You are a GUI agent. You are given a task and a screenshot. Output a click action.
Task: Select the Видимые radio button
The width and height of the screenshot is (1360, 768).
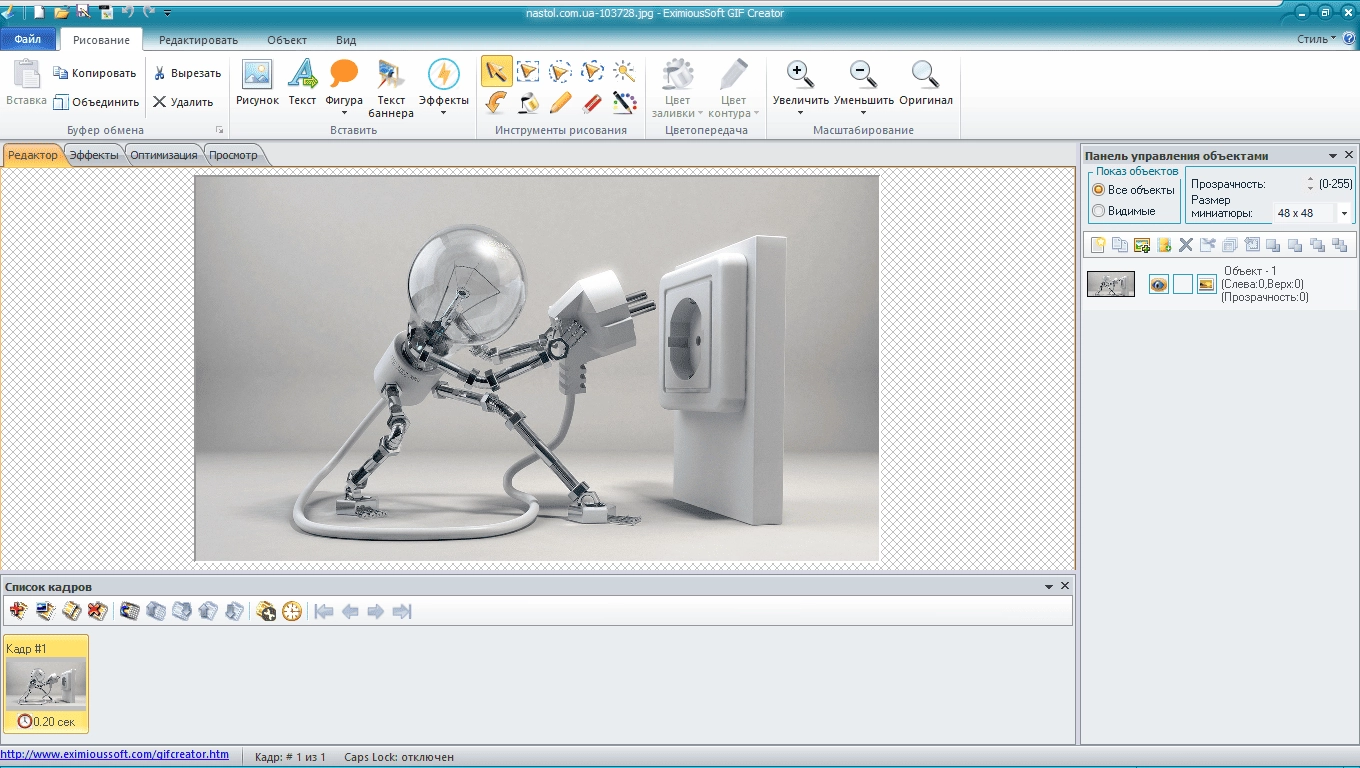point(1098,211)
